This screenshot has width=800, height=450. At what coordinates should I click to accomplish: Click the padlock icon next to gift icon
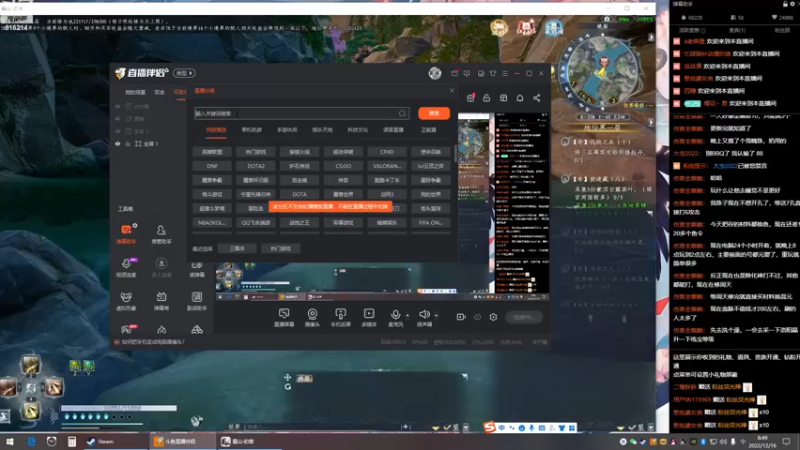pos(486,97)
